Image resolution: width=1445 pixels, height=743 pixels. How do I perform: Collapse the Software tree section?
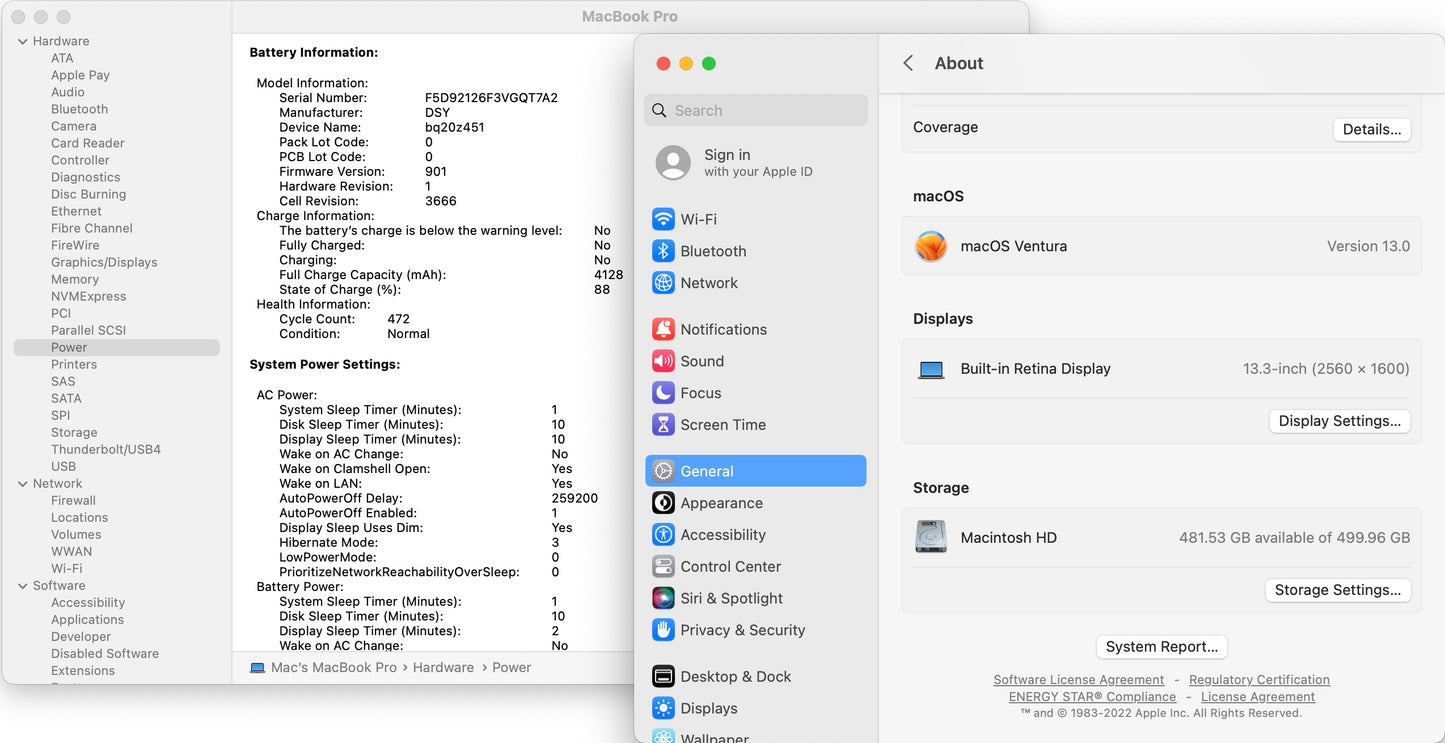pos(22,586)
